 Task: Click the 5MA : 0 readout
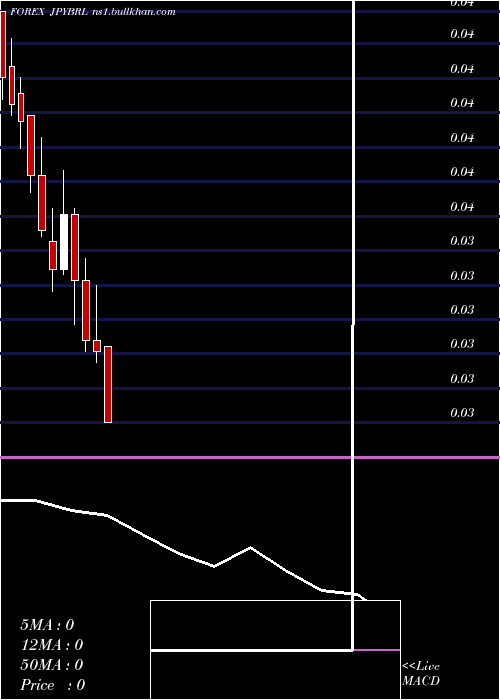pos(47,625)
